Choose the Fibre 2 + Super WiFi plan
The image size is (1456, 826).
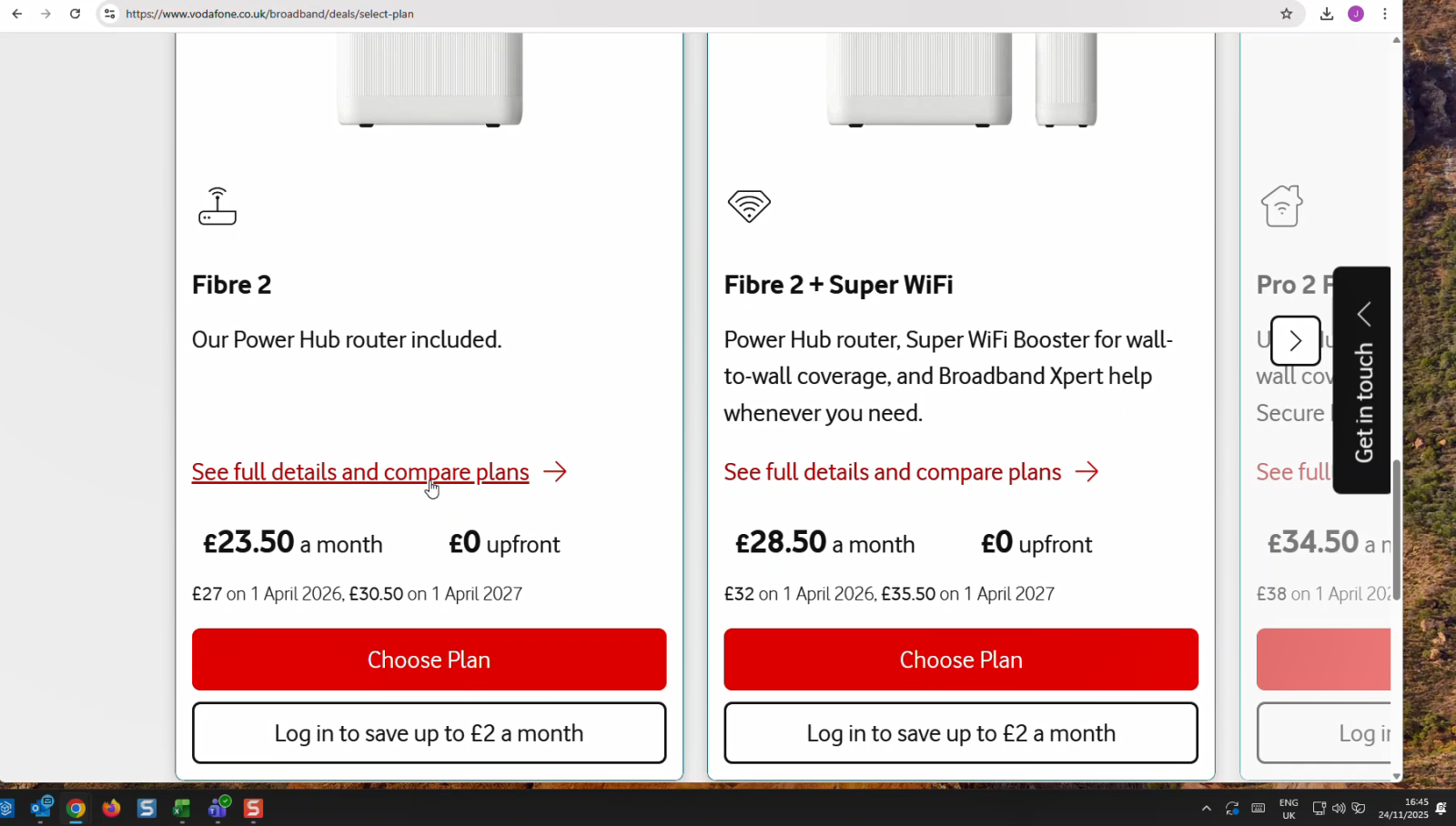click(961, 660)
